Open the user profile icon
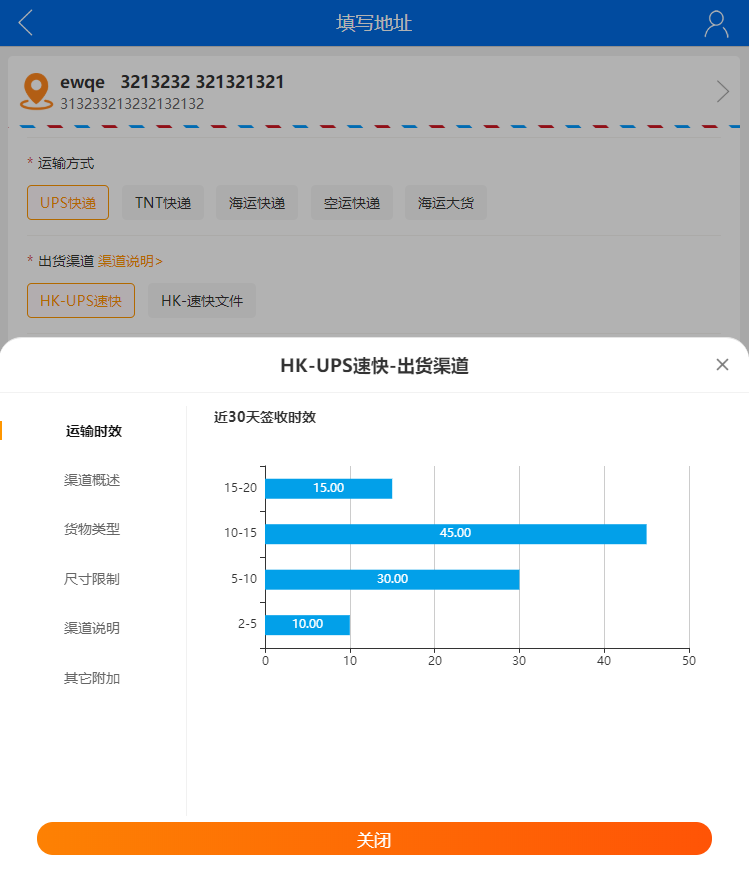The width and height of the screenshot is (749, 869). point(716,24)
